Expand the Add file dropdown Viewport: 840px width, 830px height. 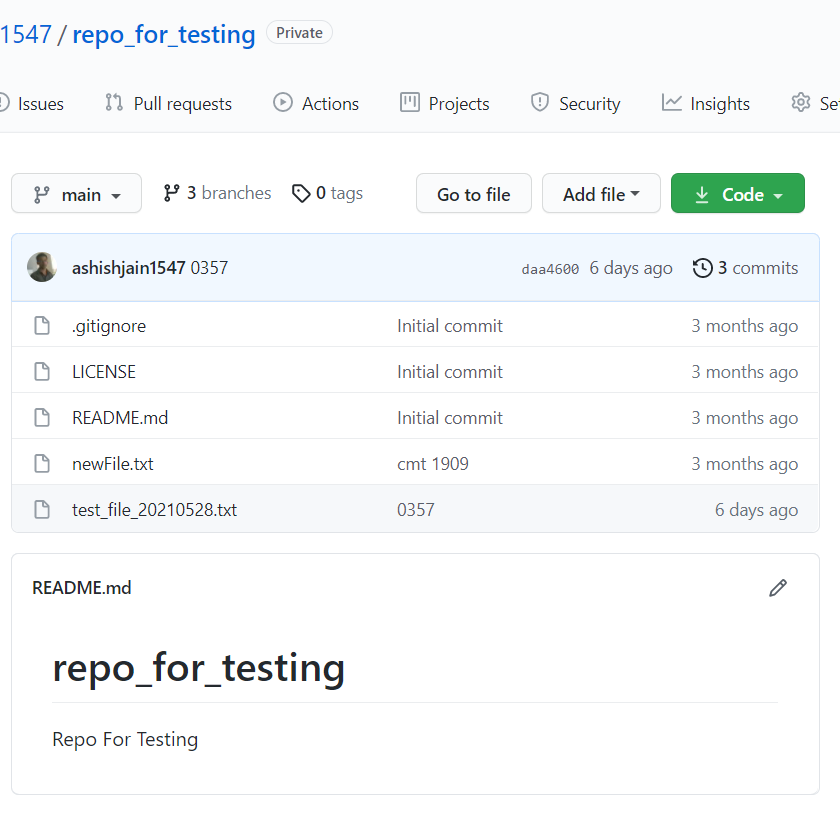[601, 192]
